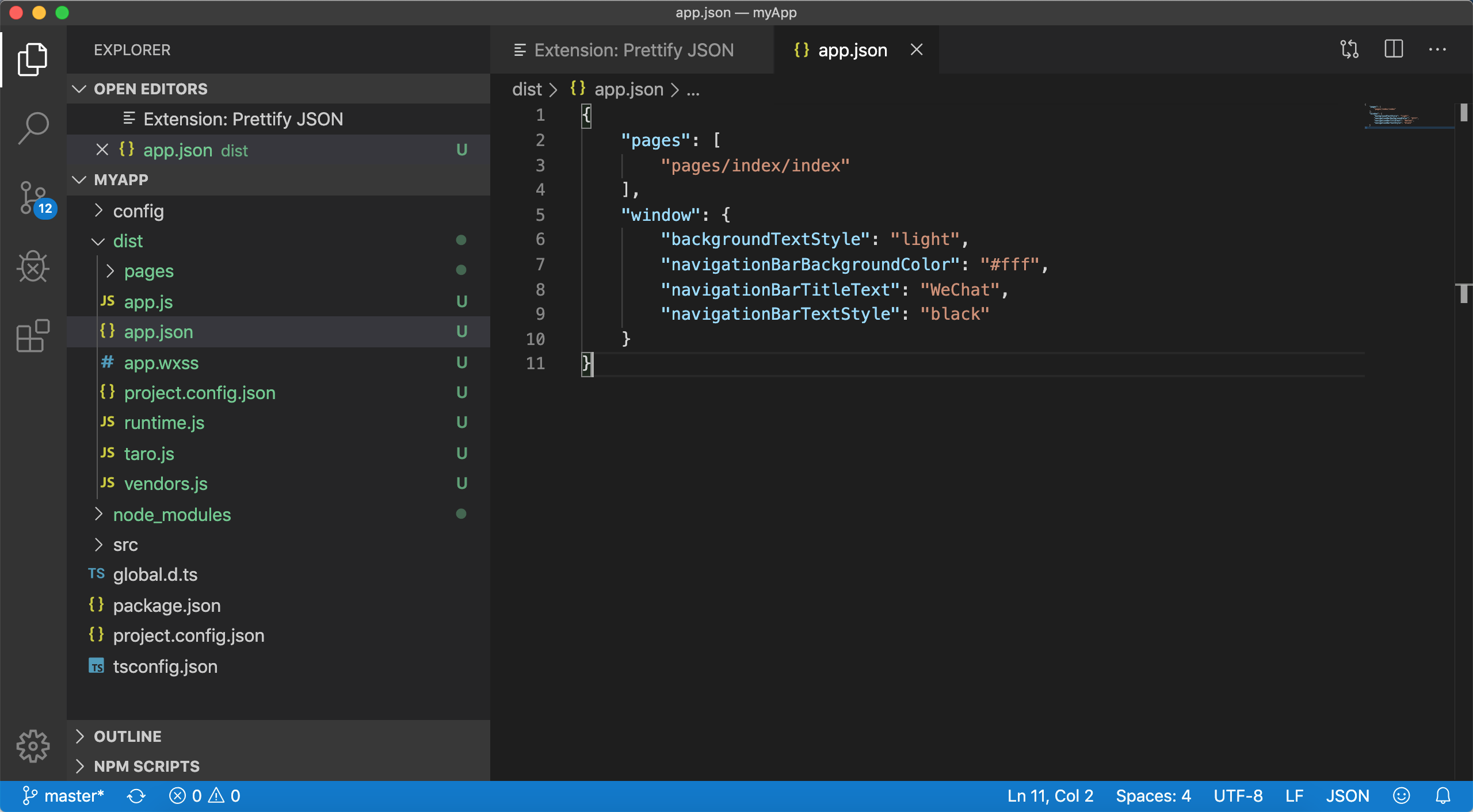The image size is (1473, 812).
Task: Expand the node_modules folder
Action: [x=171, y=515]
